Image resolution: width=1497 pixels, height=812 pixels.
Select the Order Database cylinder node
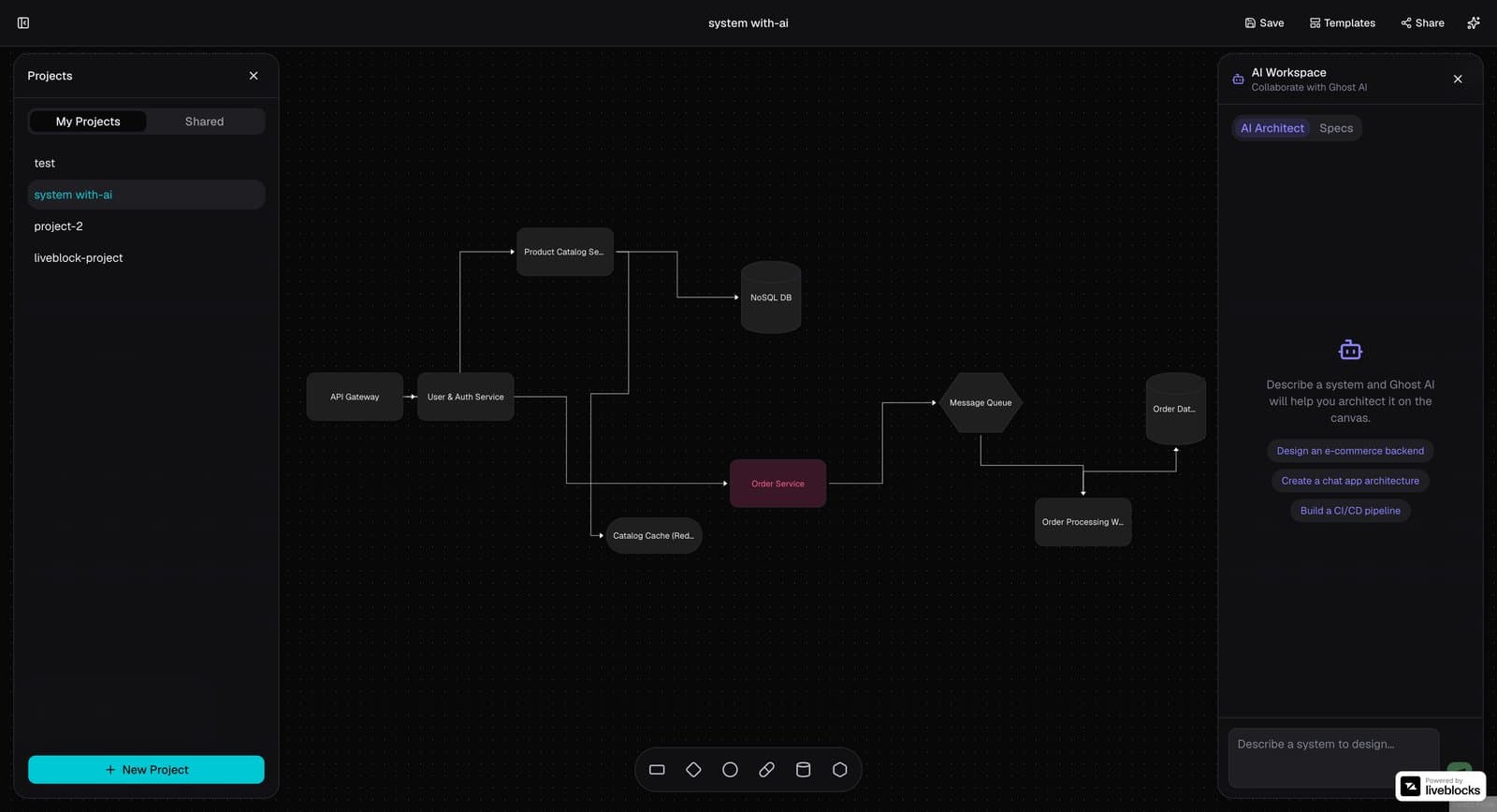click(1175, 409)
